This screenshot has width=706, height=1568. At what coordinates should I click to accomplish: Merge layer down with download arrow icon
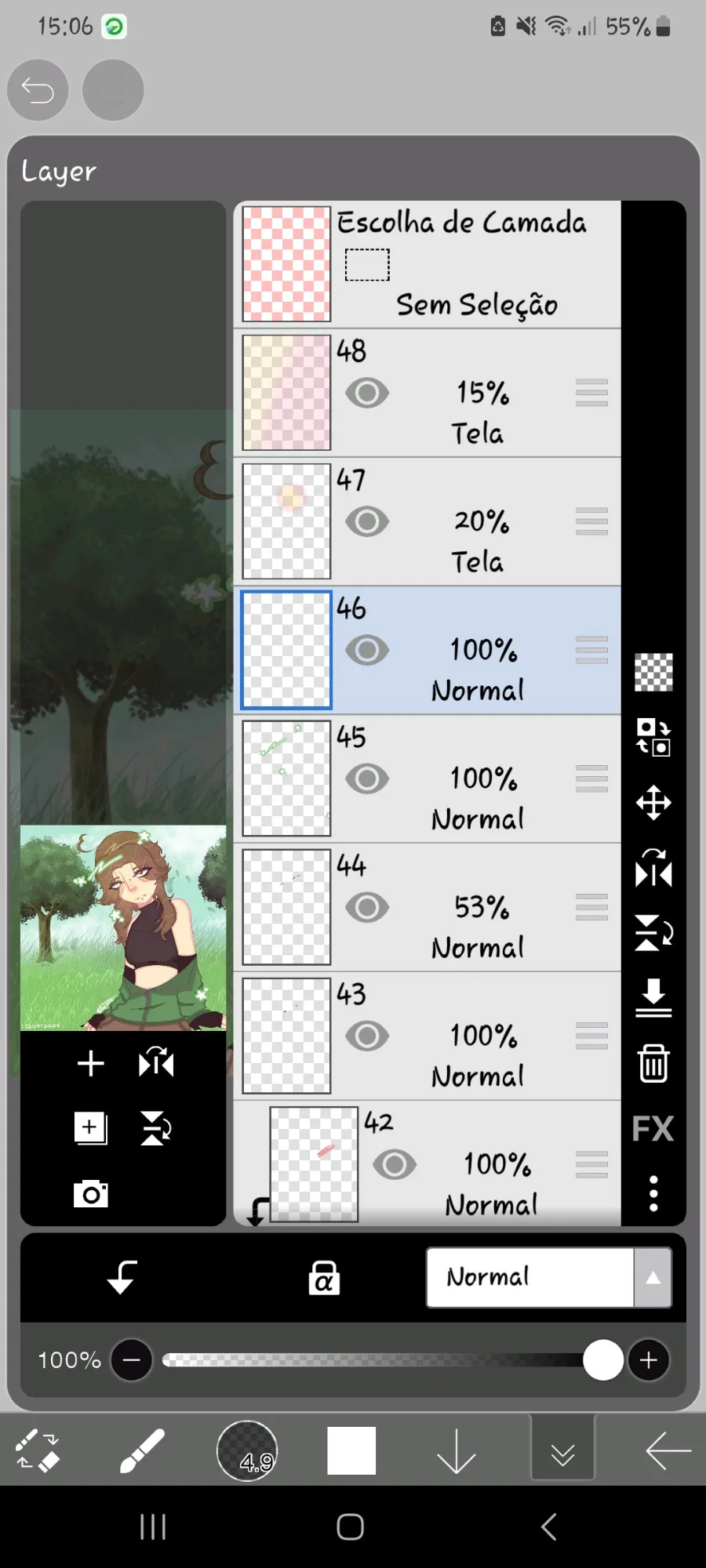[653, 997]
